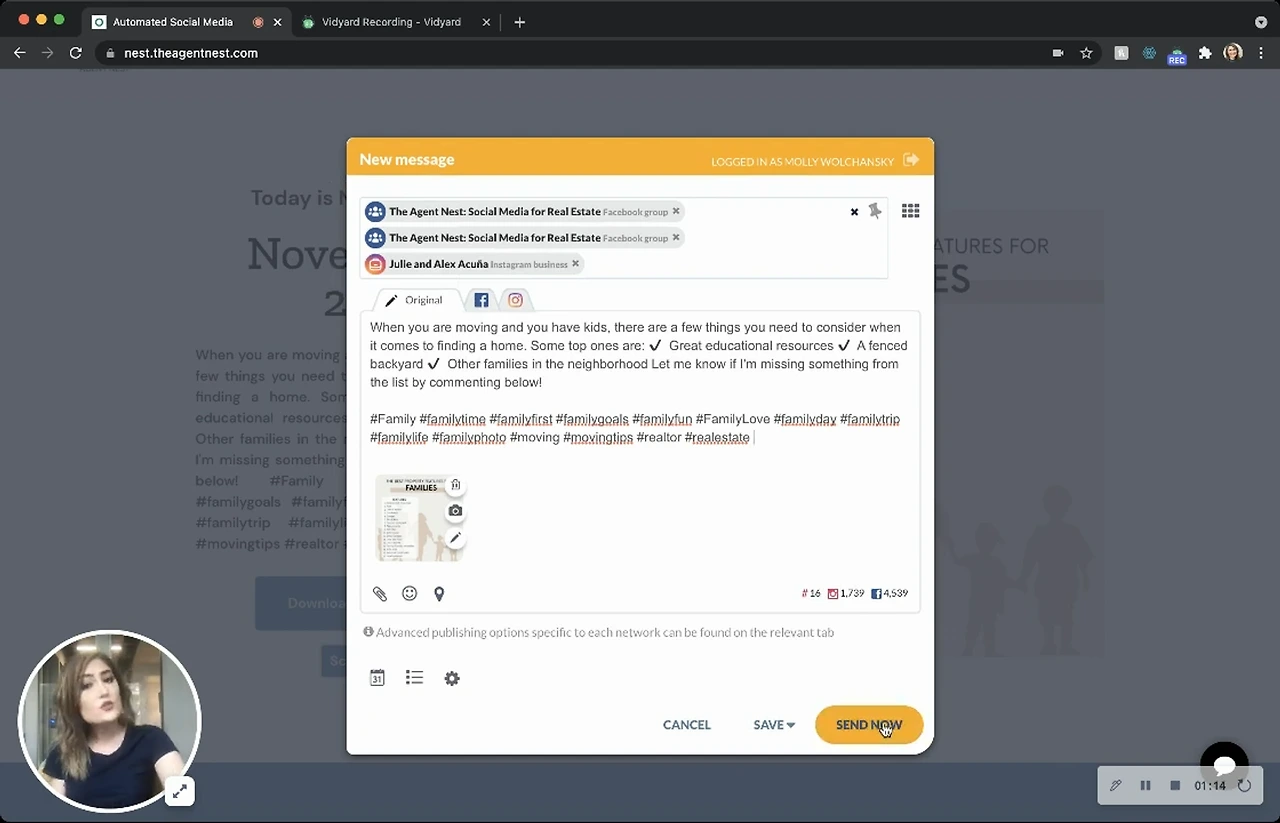Remove the second Agent Nest Facebook group chip

pos(676,237)
